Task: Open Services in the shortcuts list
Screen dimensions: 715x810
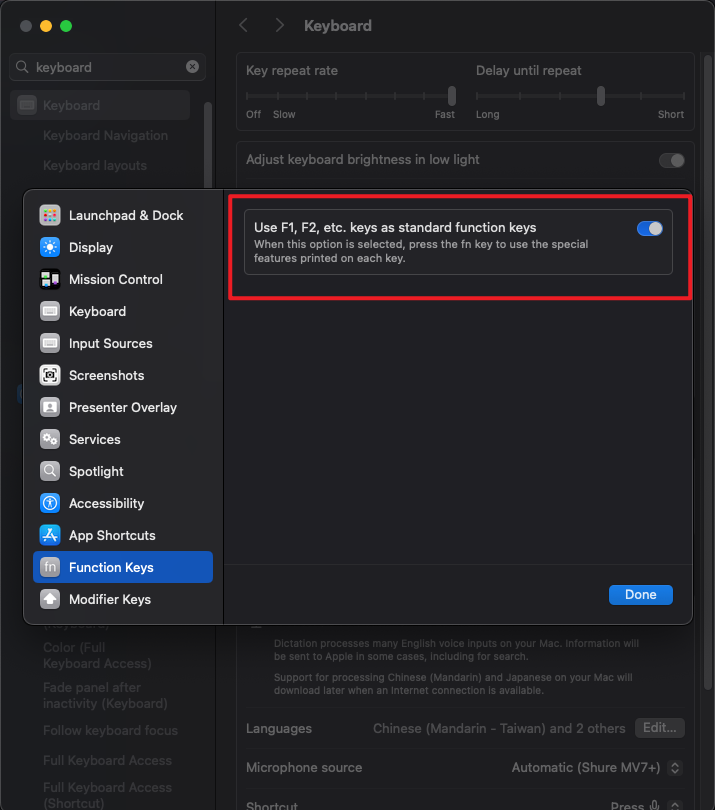Action: tap(94, 439)
